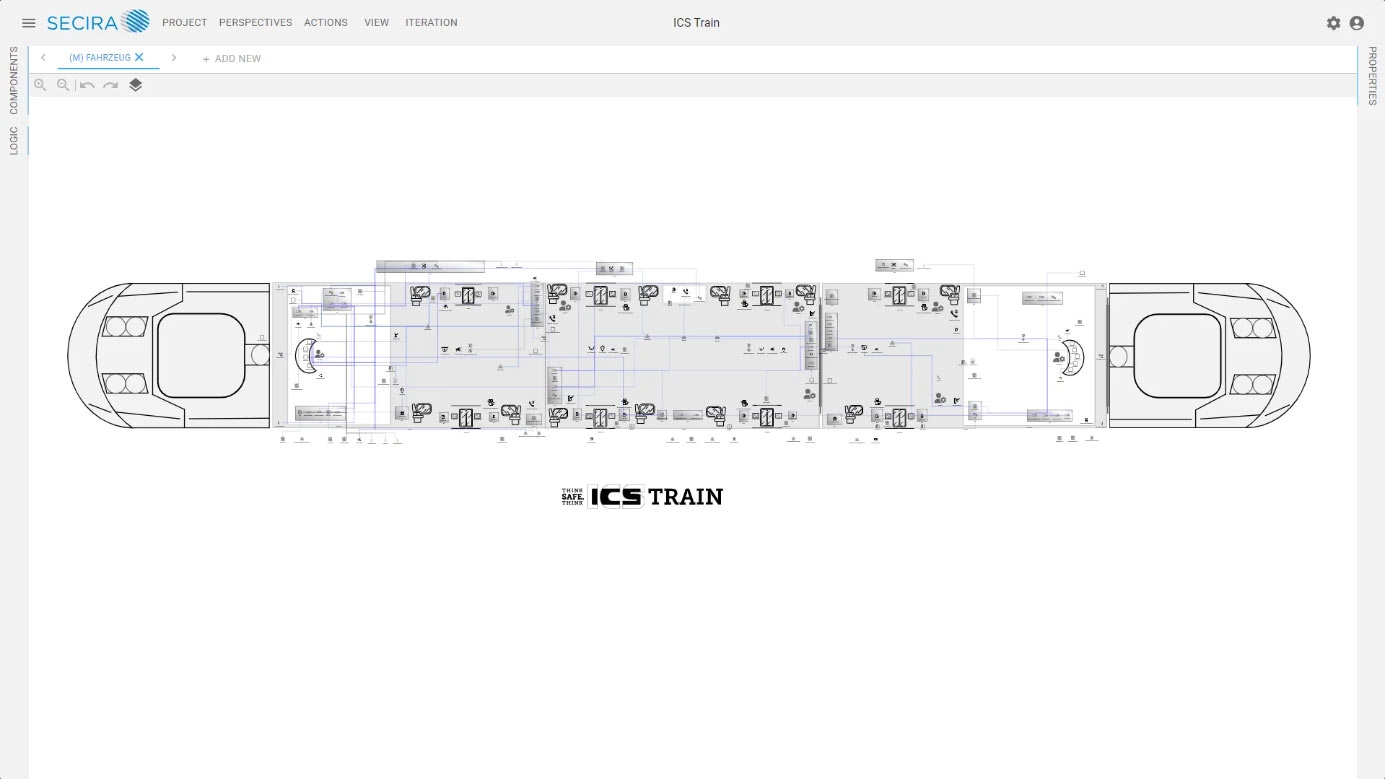Screen dimensions: 1385x779
Task: Expand the COMPONENTS side panel
Action: (14, 80)
